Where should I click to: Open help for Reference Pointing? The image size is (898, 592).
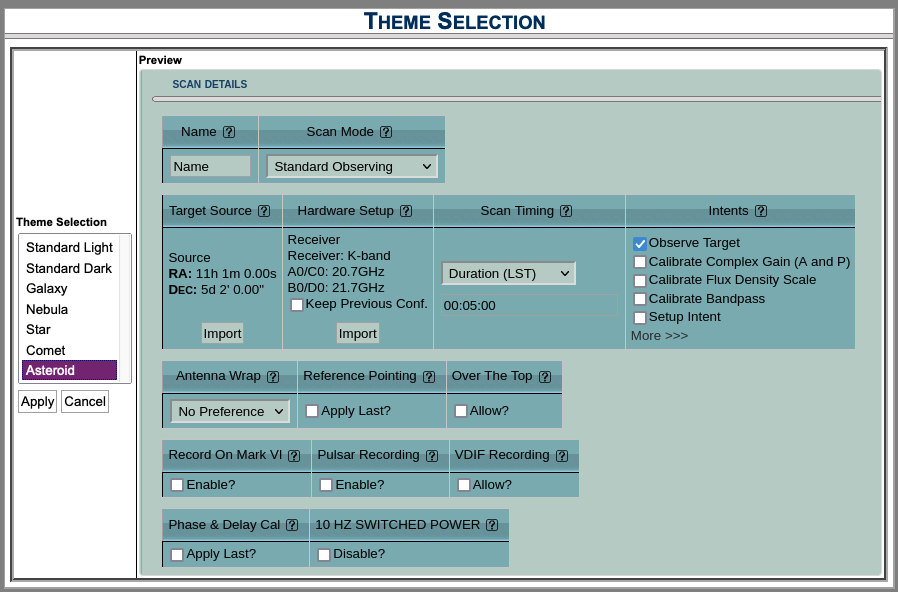pyautogui.click(x=427, y=376)
